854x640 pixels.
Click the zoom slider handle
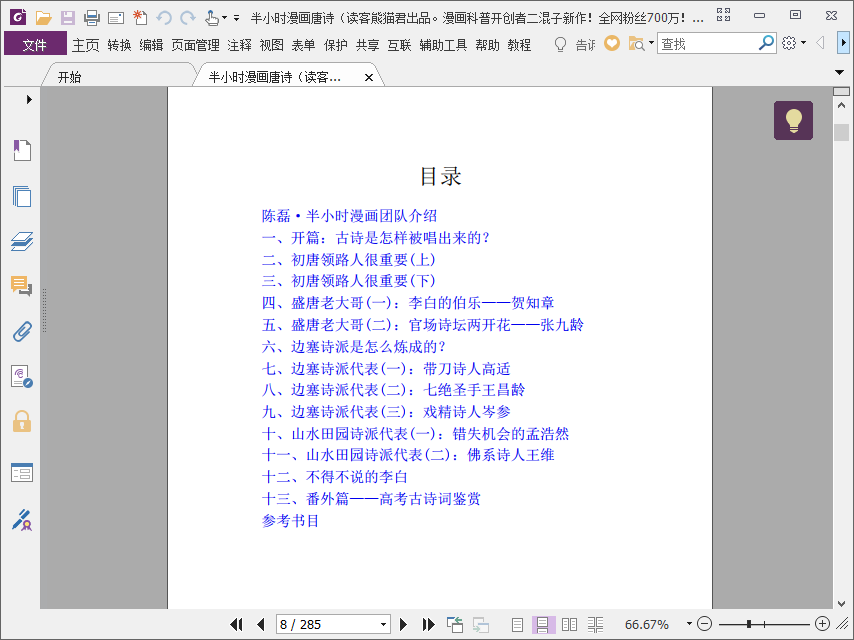pos(749,624)
